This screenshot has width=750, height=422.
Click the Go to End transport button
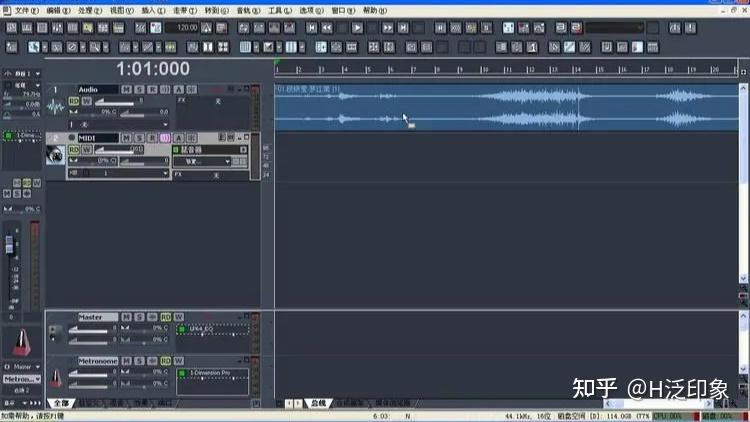(x=403, y=28)
